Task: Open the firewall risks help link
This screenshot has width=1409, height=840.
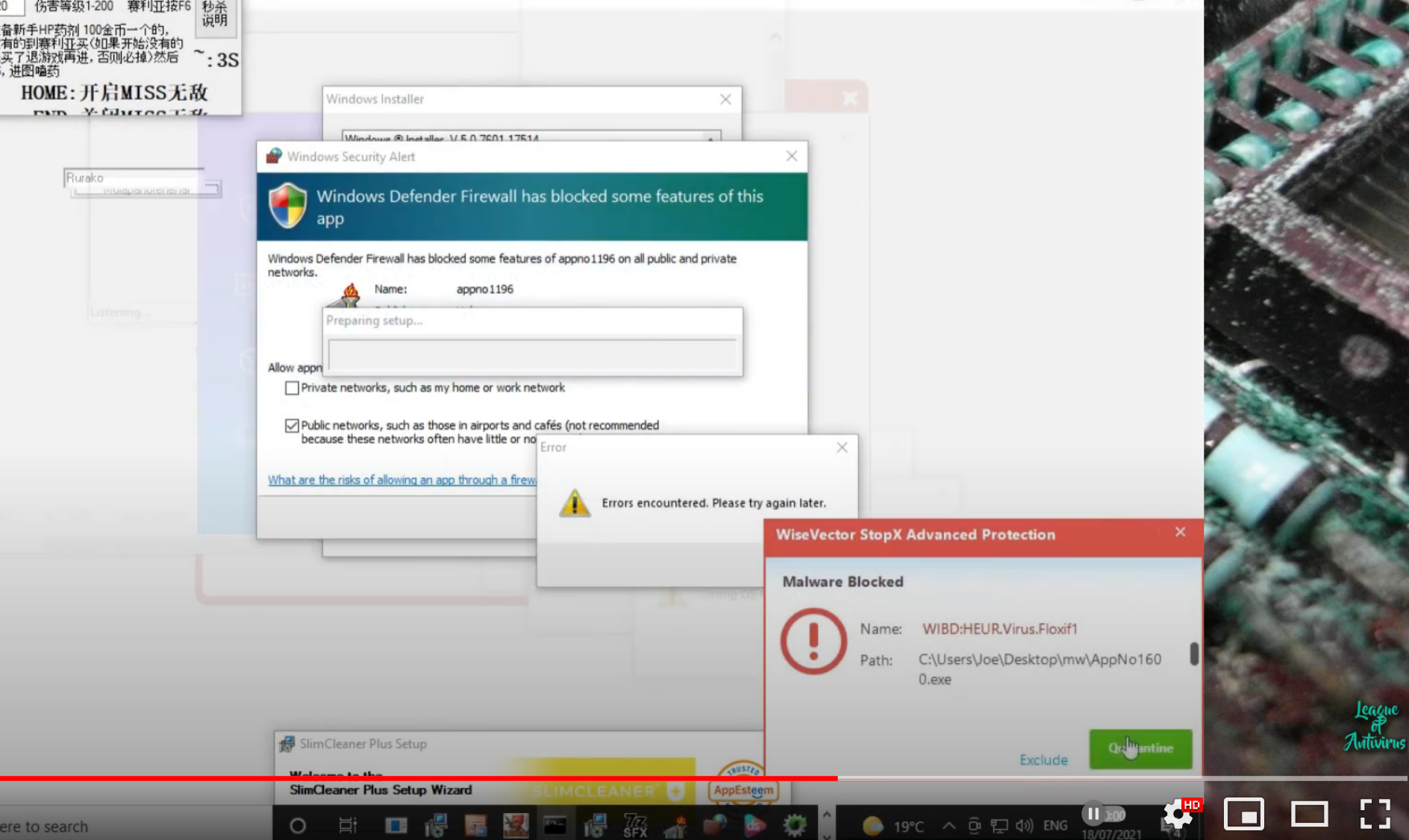Action: 402,480
